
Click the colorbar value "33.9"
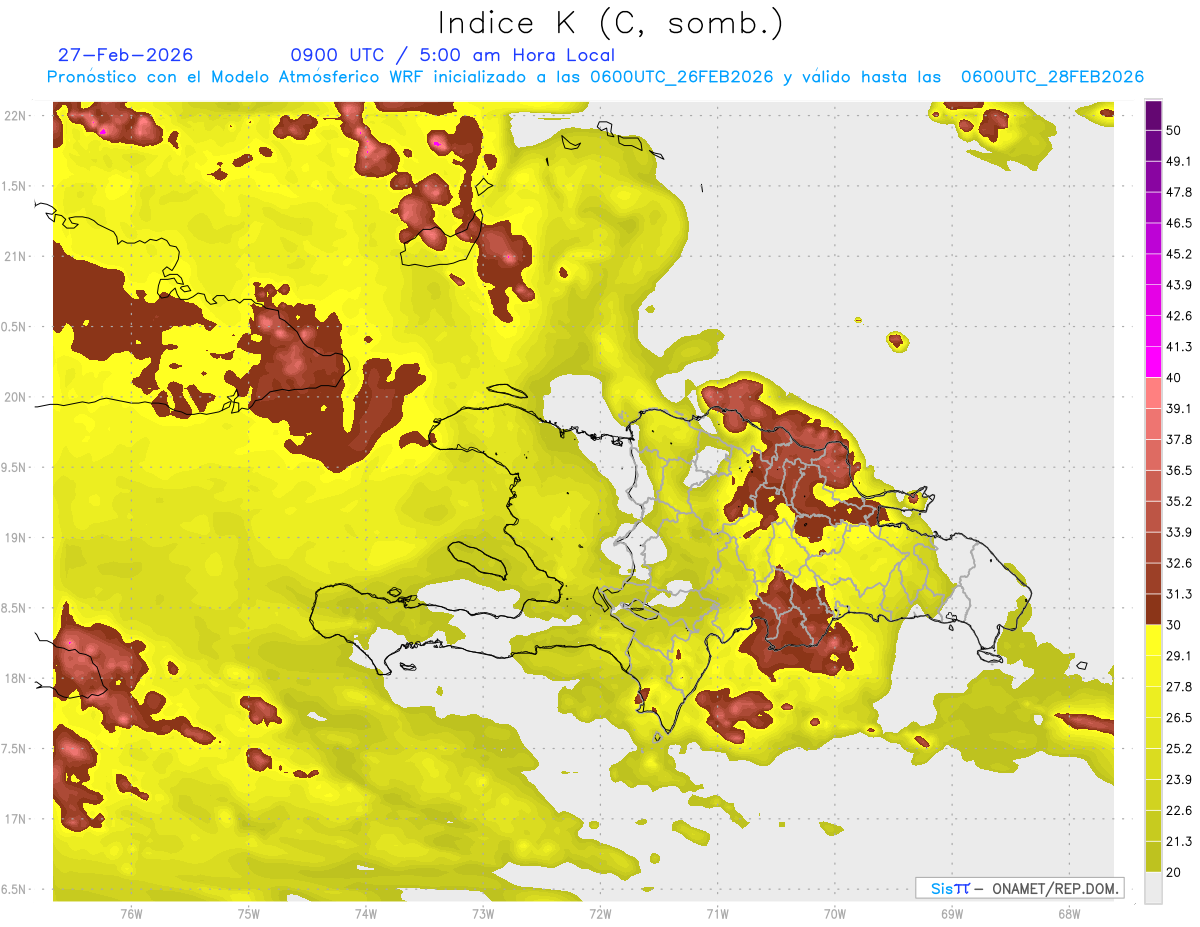(1179, 532)
